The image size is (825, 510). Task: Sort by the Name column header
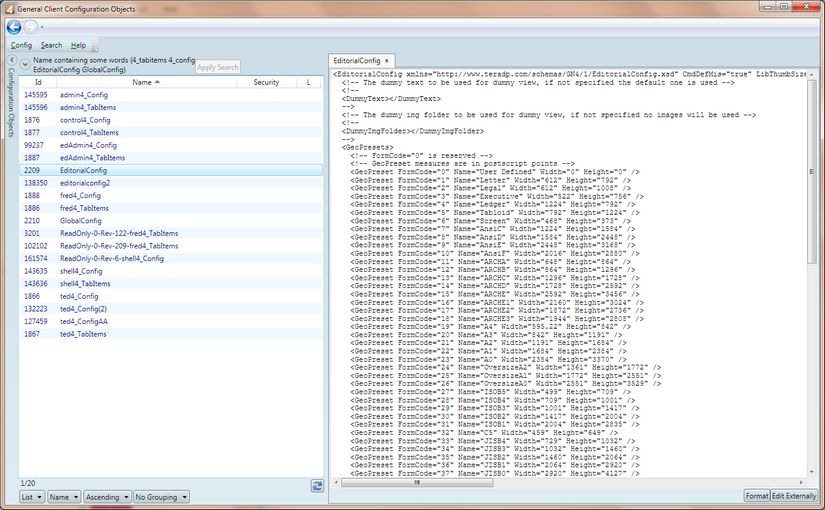146,82
